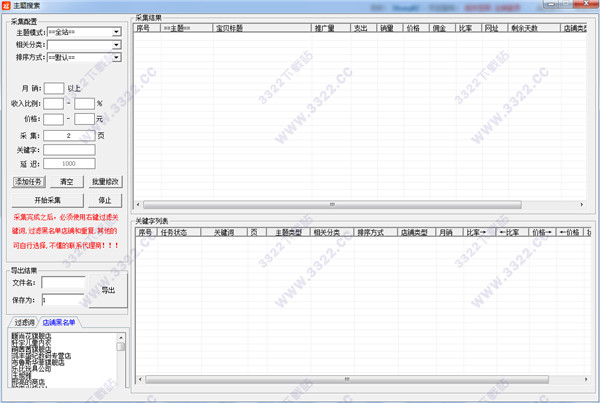This screenshot has height=403, width=600.
Task: Click the 采集 page count field
Action: 69,135
